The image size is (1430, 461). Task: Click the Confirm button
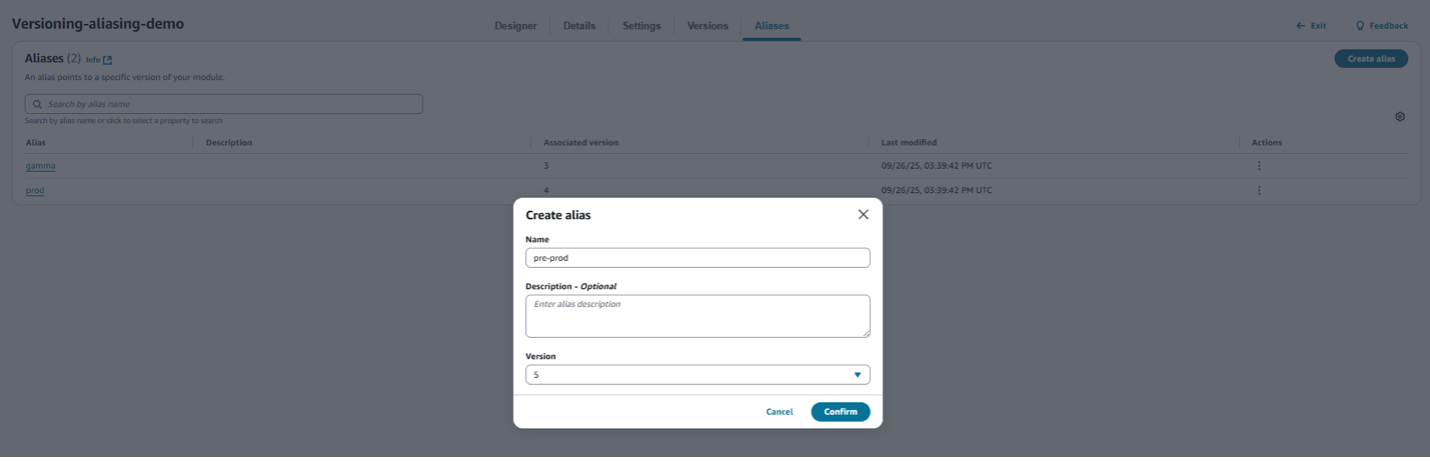(840, 412)
